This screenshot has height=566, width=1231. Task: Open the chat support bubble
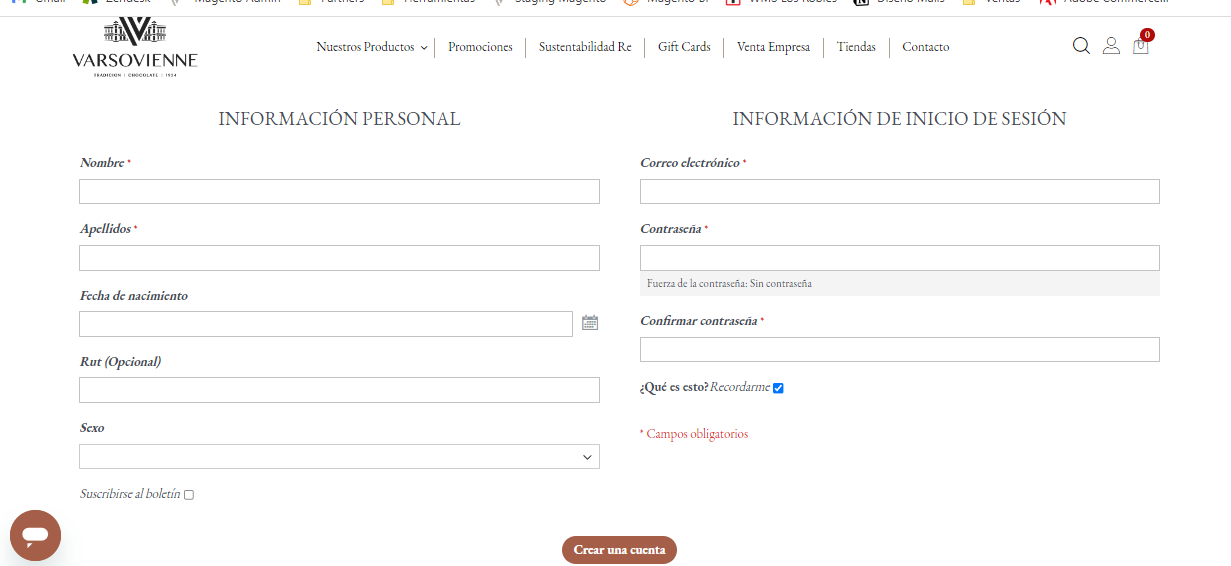pos(35,535)
